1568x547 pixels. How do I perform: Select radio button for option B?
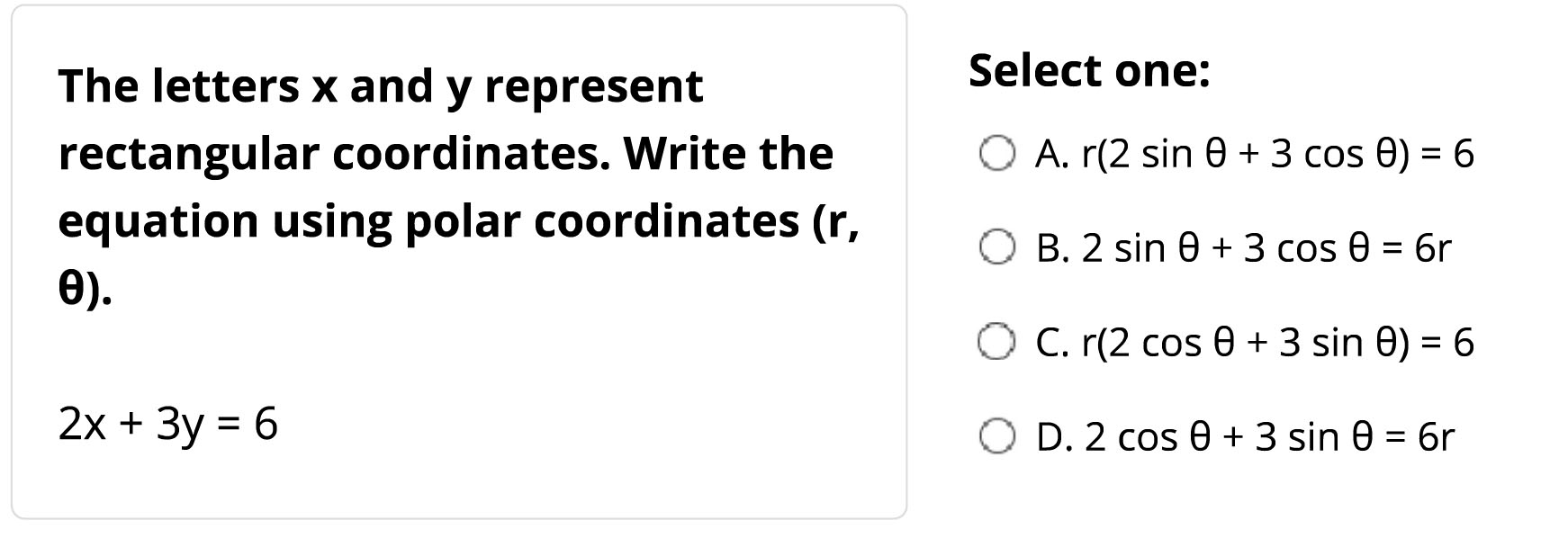997,248
